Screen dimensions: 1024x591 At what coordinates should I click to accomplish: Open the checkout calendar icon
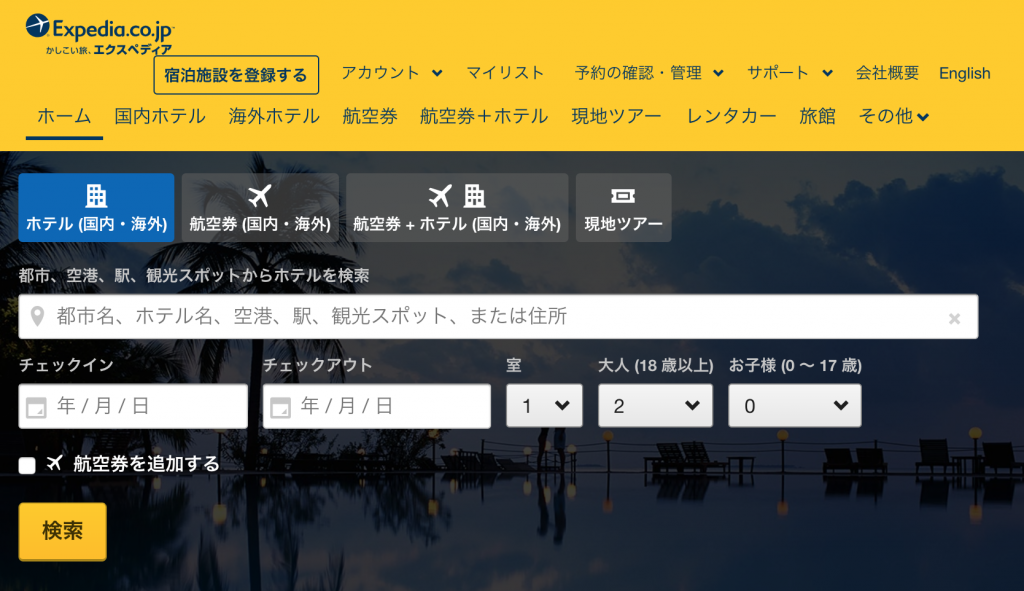pos(280,407)
